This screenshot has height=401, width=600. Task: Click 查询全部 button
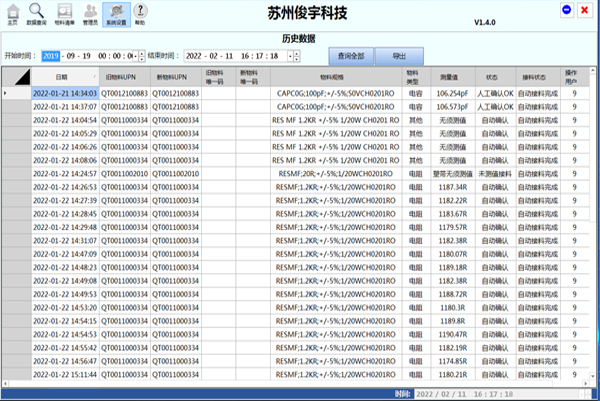[x=351, y=56]
